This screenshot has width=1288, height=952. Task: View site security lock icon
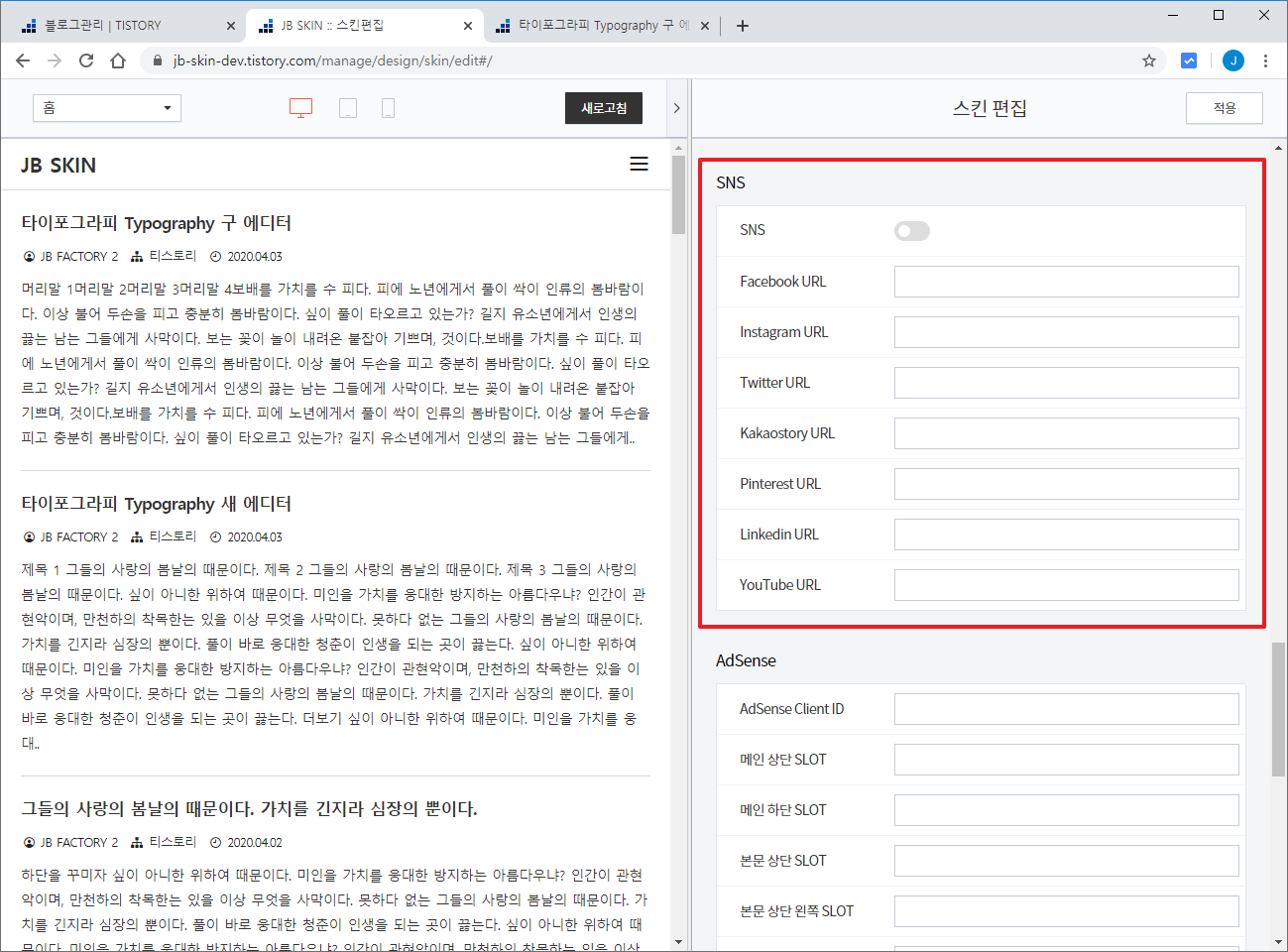158,60
